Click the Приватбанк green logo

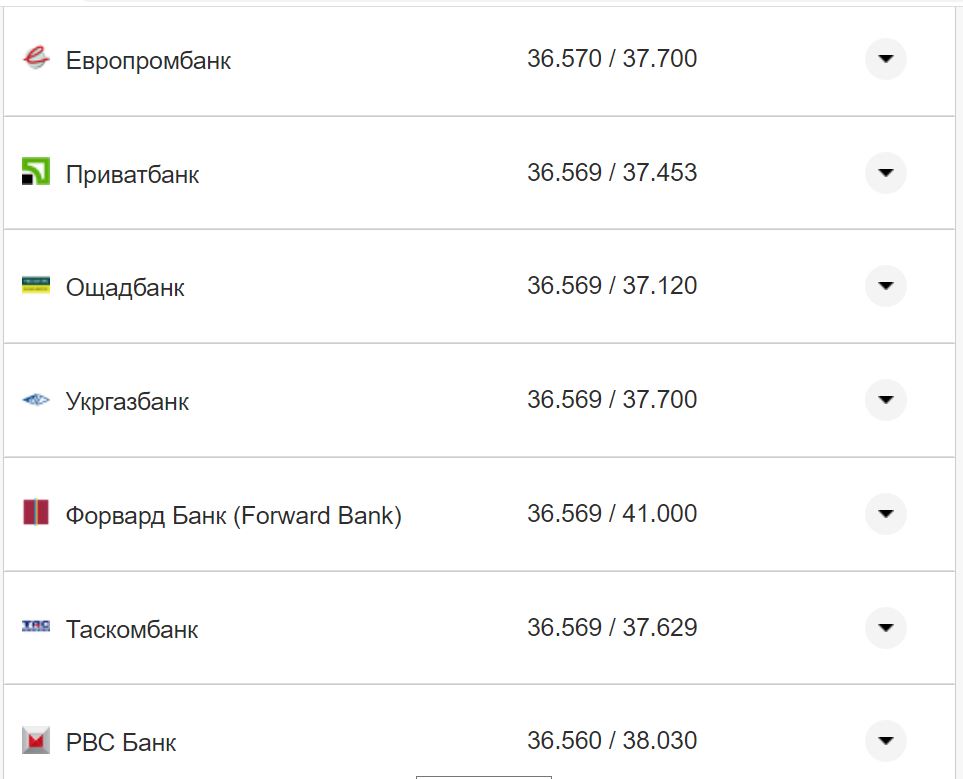point(36,172)
